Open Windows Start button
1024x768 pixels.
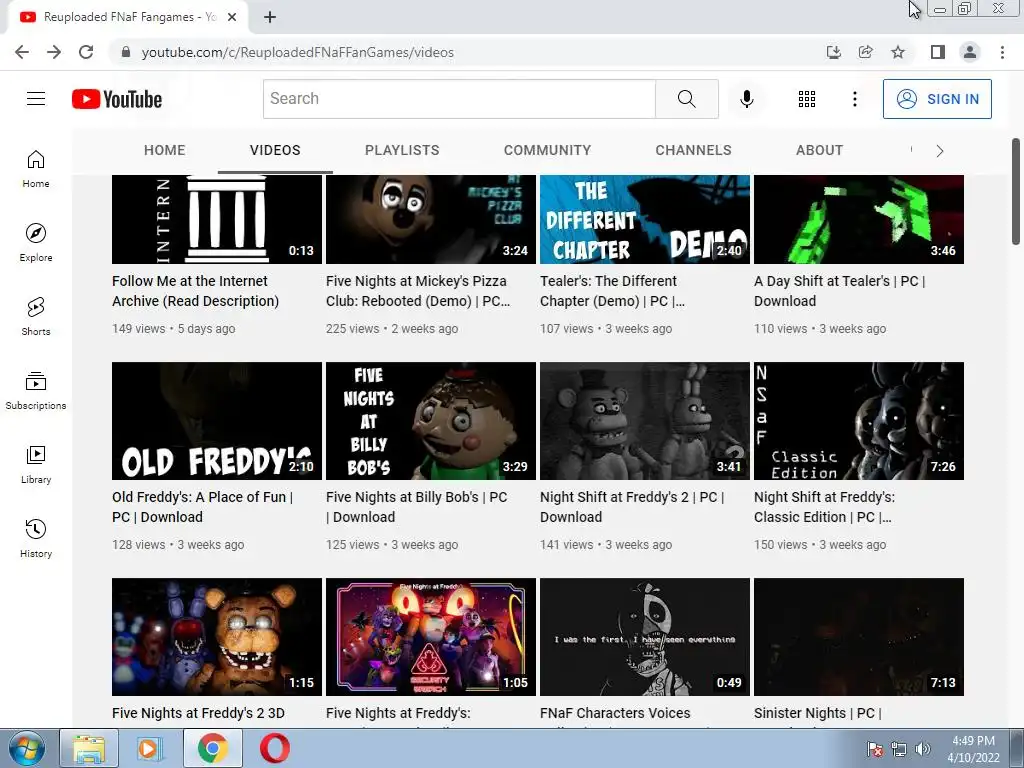[x=27, y=748]
